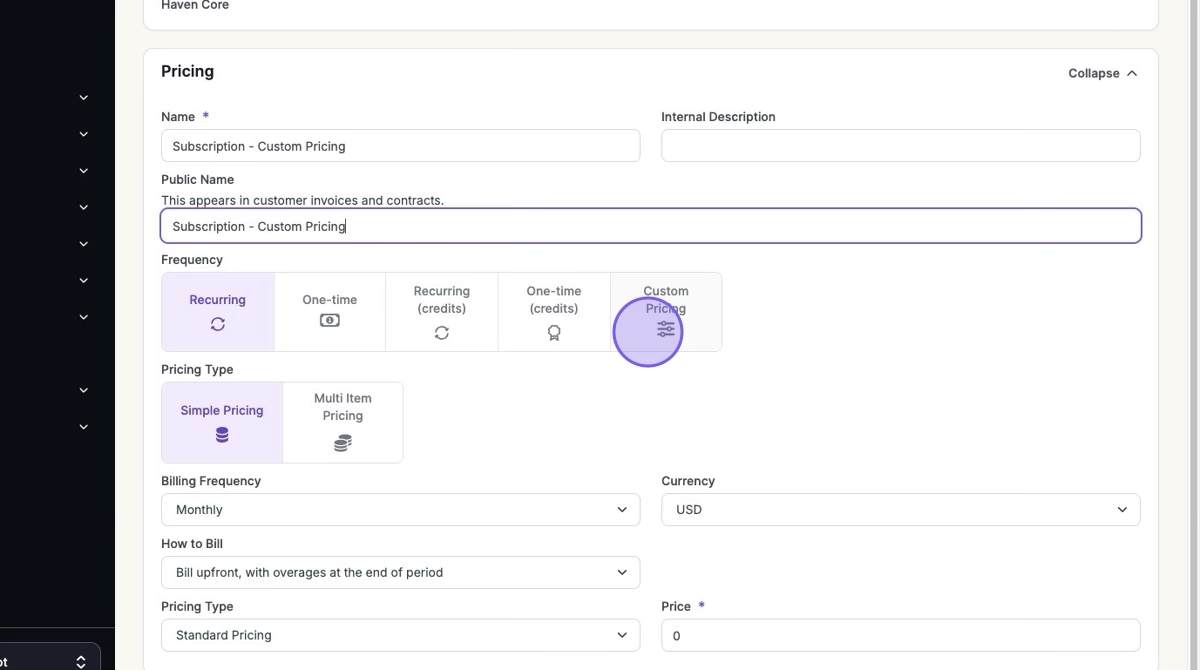Click the One-time (credits) award ribbon icon

tap(554, 333)
